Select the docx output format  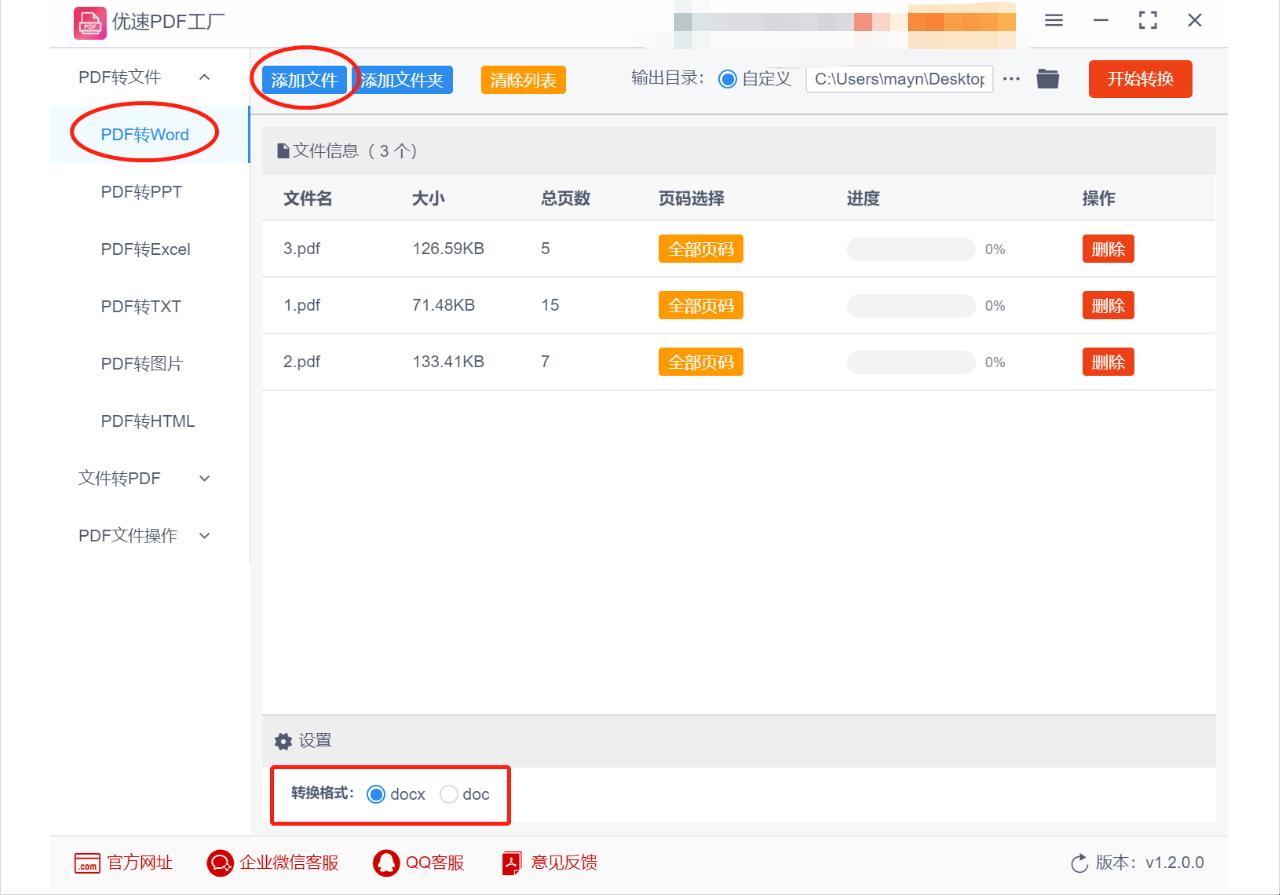[375, 794]
